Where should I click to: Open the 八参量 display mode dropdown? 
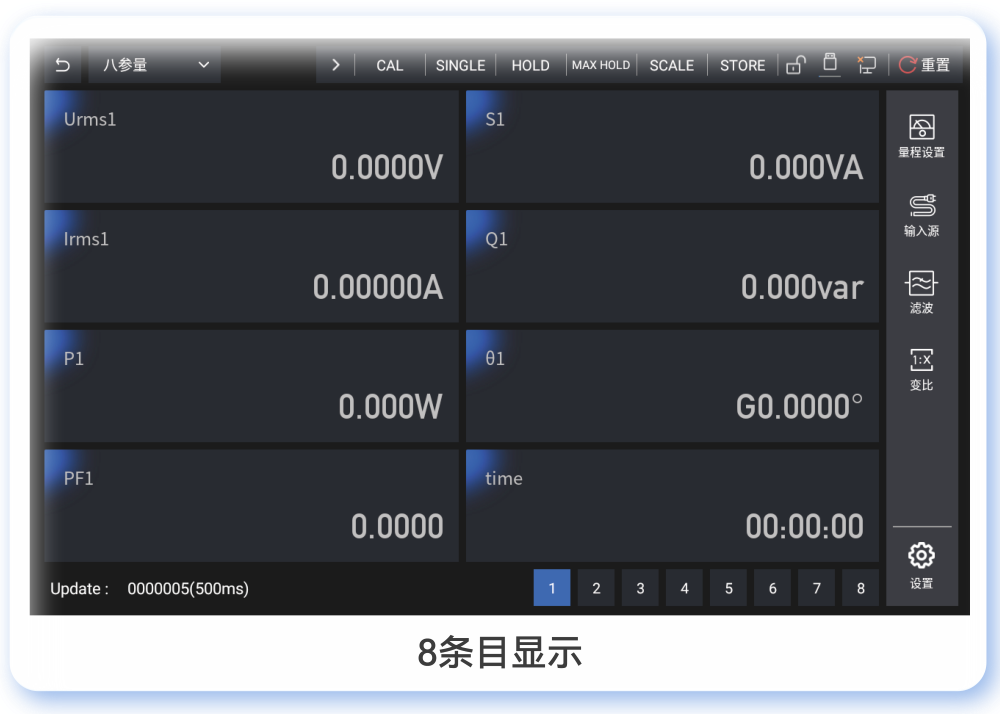tap(155, 65)
